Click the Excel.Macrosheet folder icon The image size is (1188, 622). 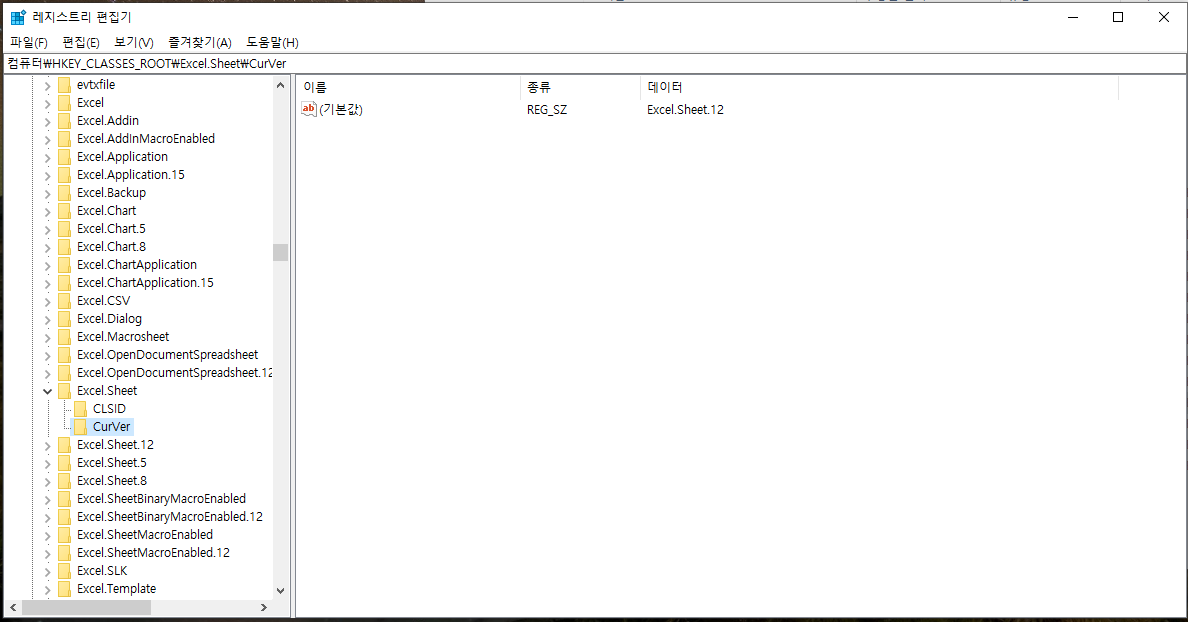point(64,337)
